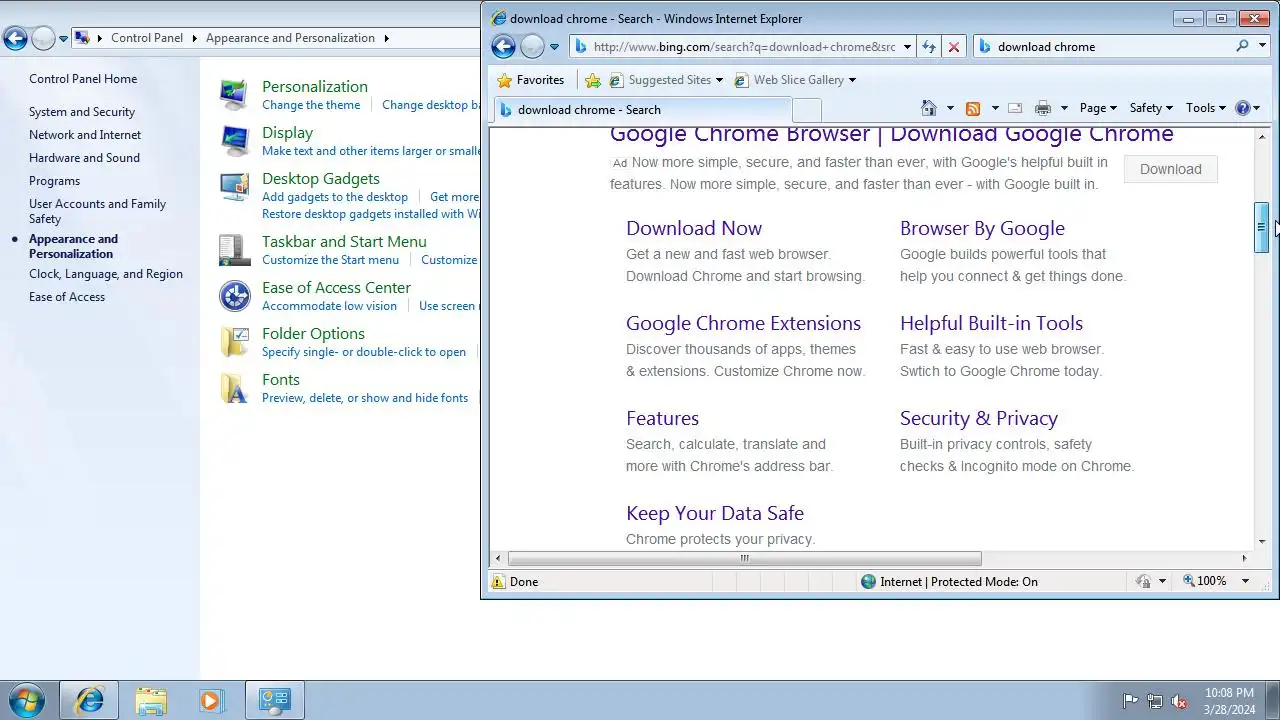Click the Control Panel back arrow button
The image size is (1280, 720).
15,38
